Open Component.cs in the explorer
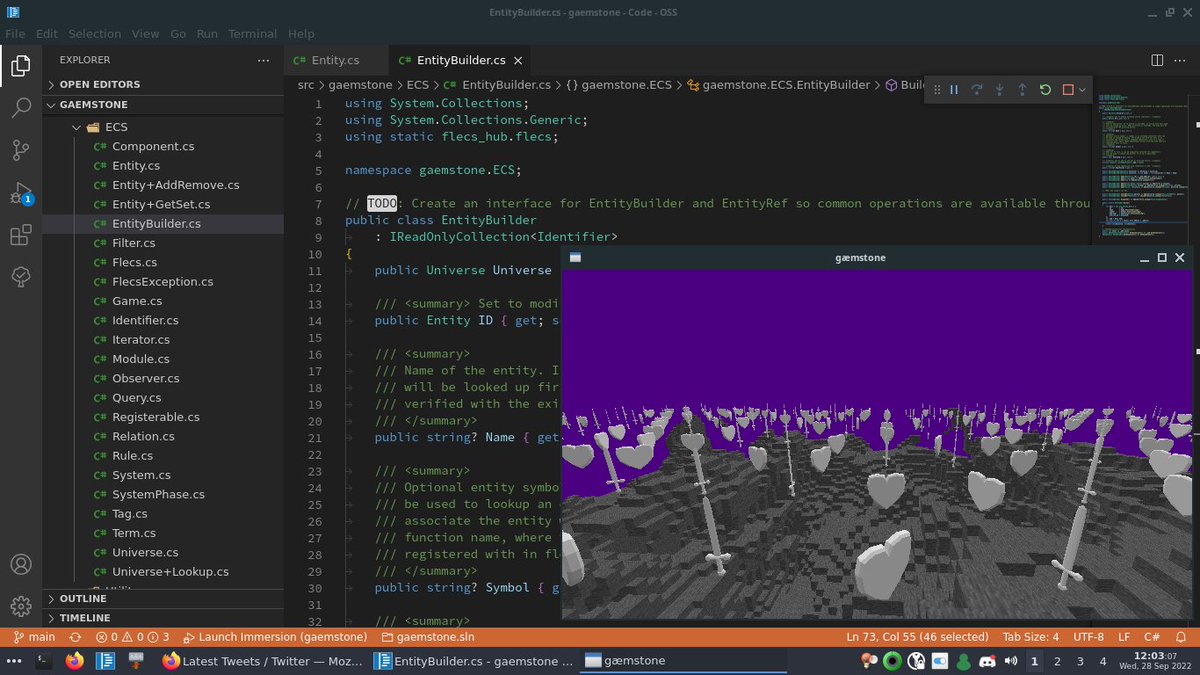 tap(153, 146)
